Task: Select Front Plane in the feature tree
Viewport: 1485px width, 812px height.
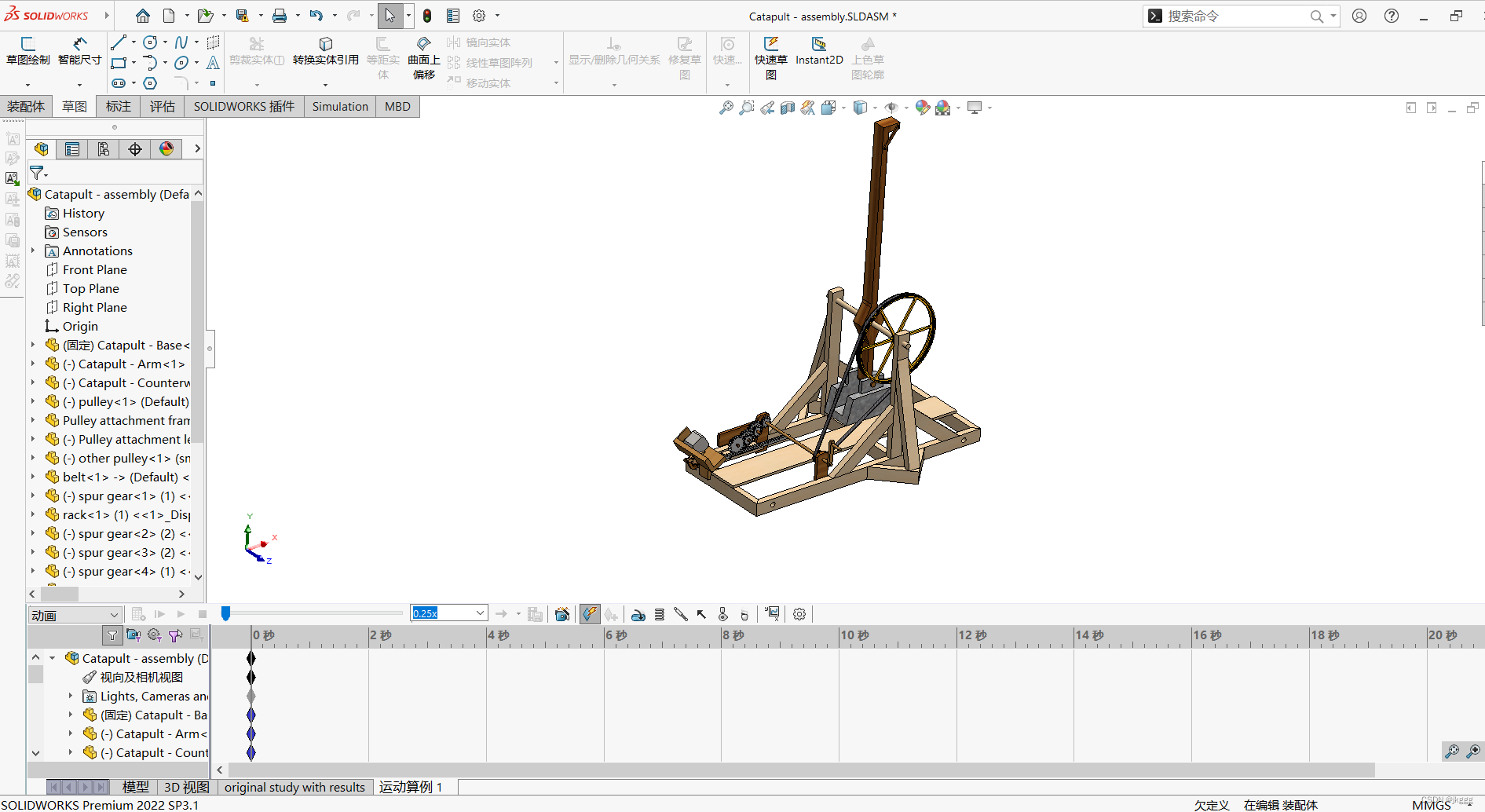Action: [x=94, y=269]
